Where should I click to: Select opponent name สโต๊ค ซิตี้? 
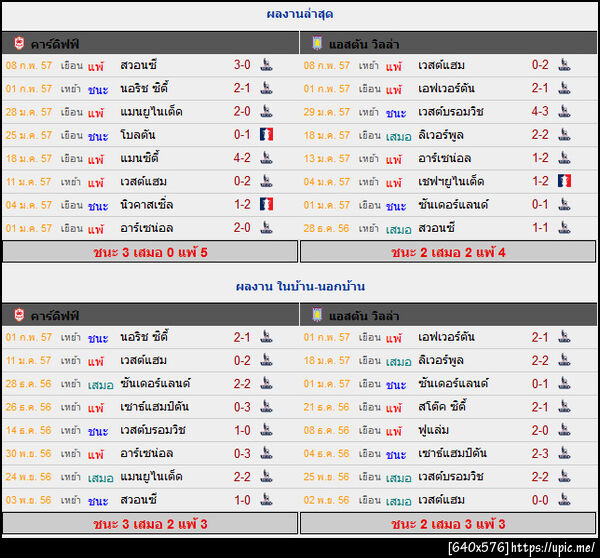(x=442, y=406)
